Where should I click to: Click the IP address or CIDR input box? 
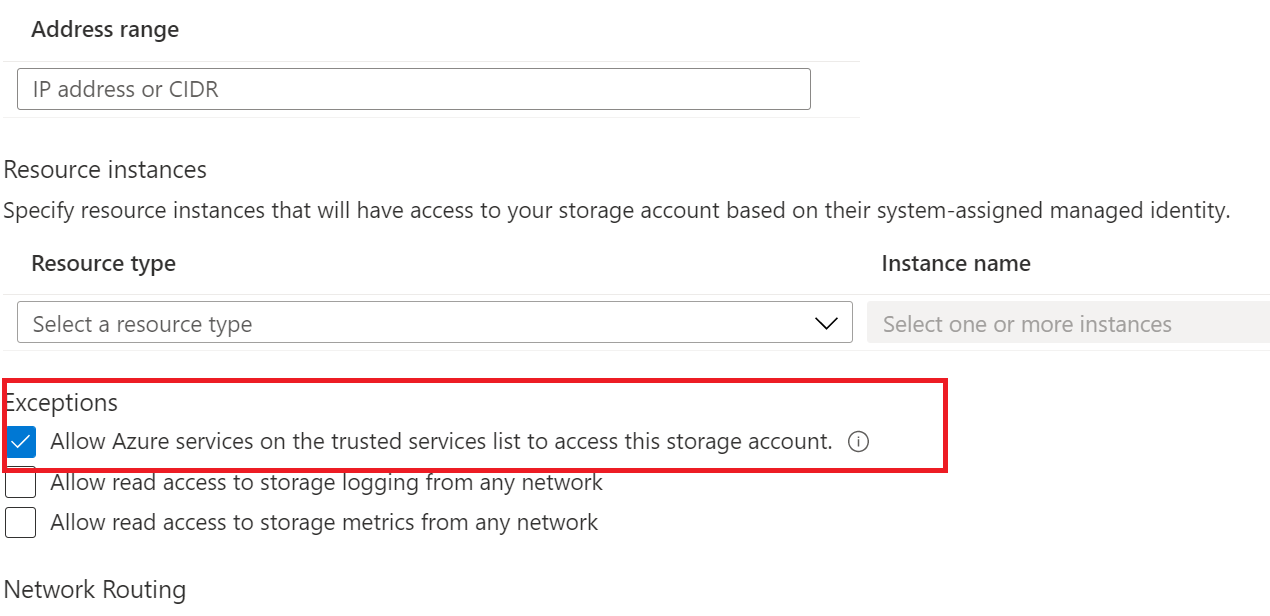[412, 89]
